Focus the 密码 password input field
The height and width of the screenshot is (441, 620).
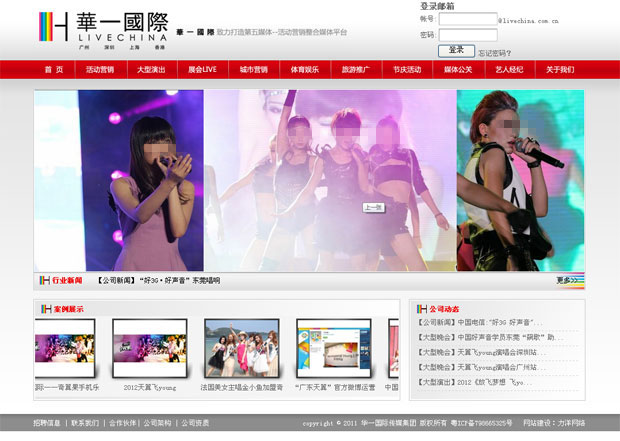467,35
